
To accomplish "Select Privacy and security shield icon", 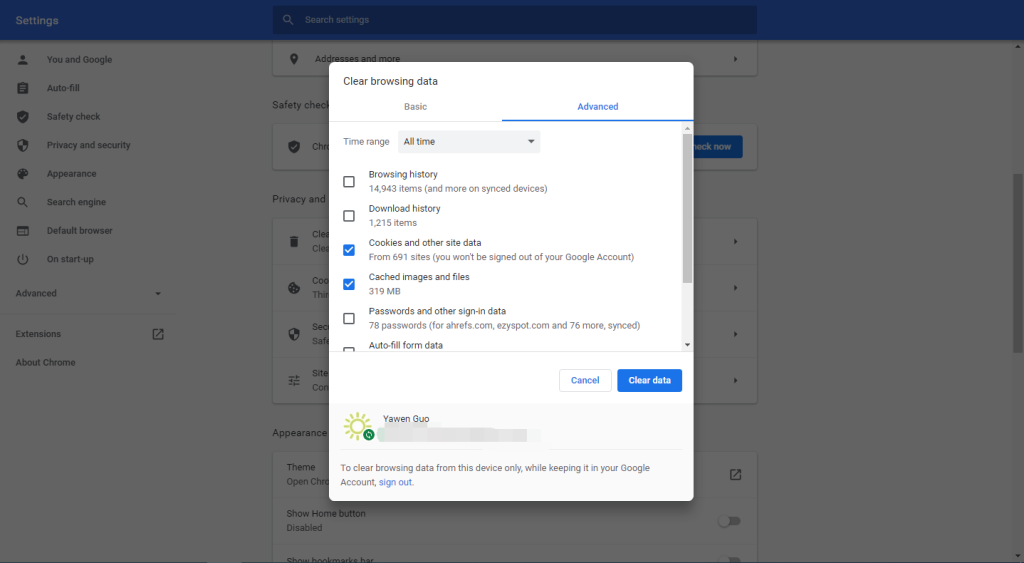I will (x=23, y=145).
